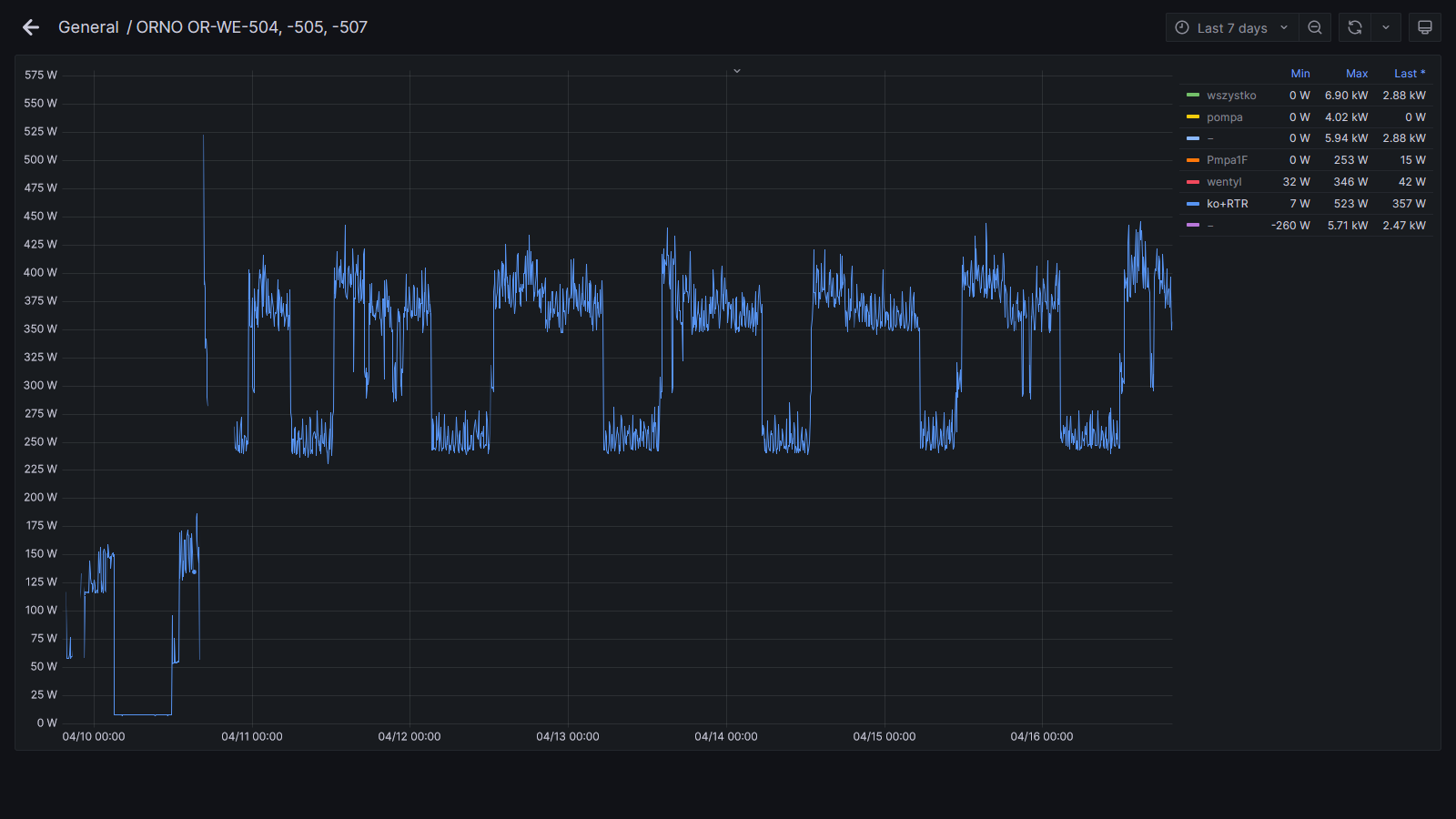Screen dimensions: 1456x819
Task: Click the orange Pmpa1F color swatch
Action: [1193, 160]
